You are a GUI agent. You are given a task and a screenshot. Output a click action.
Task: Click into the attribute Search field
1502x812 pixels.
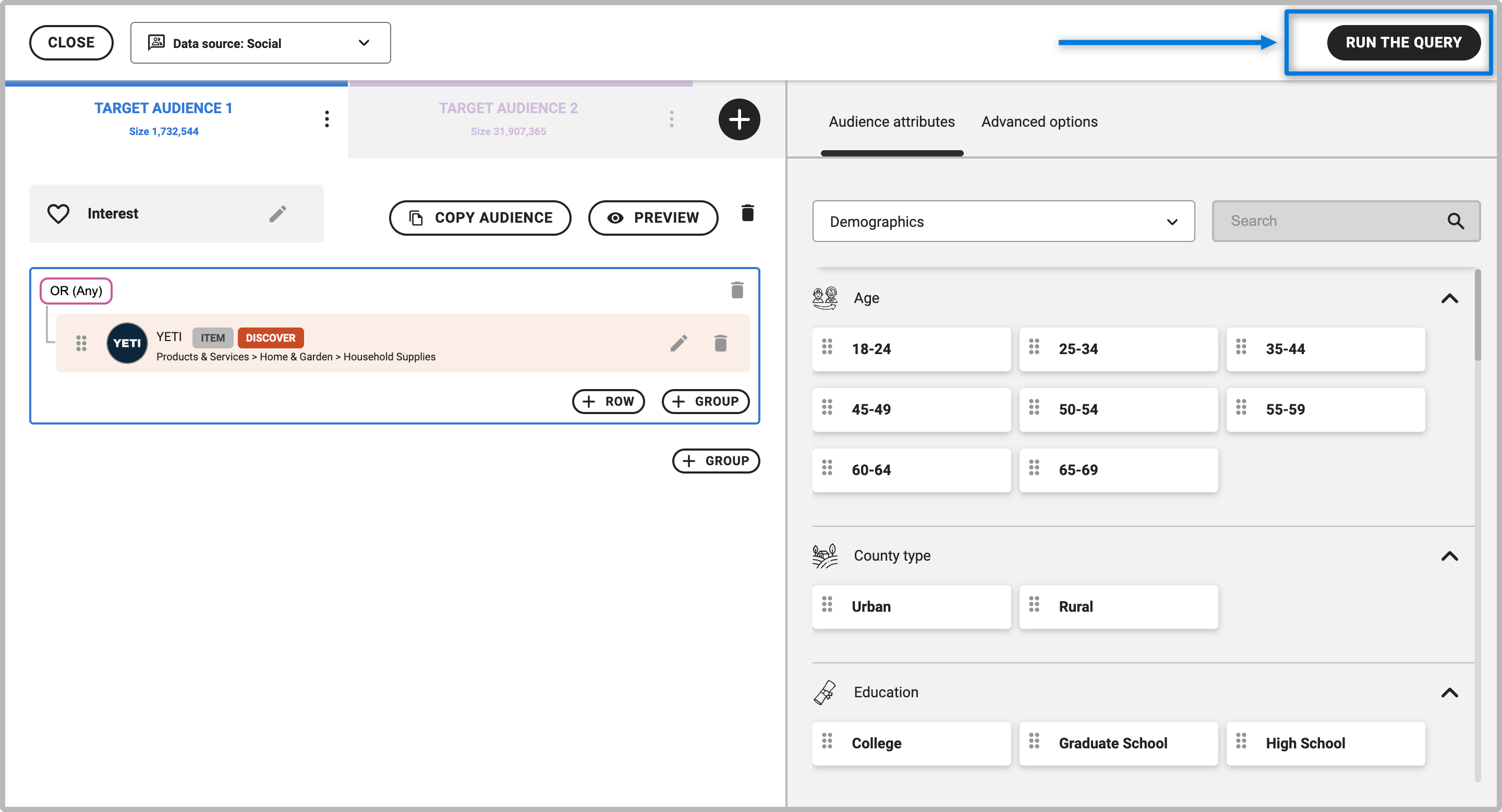pos(1329,222)
